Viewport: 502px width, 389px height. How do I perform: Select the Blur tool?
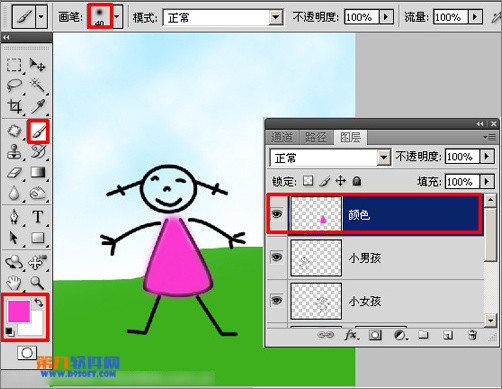point(14,193)
